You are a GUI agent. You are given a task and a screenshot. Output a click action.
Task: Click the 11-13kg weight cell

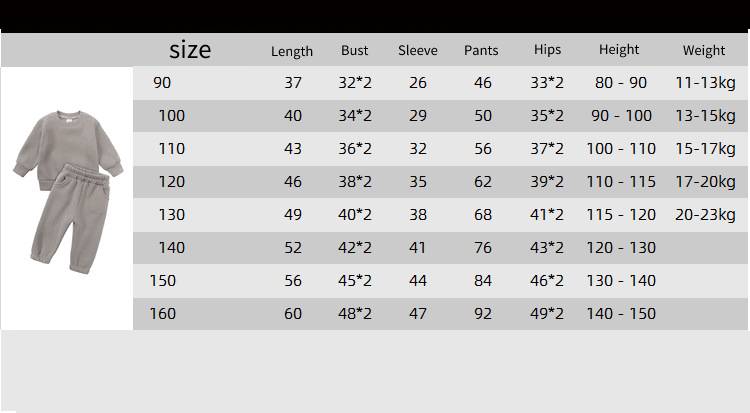pos(705,83)
